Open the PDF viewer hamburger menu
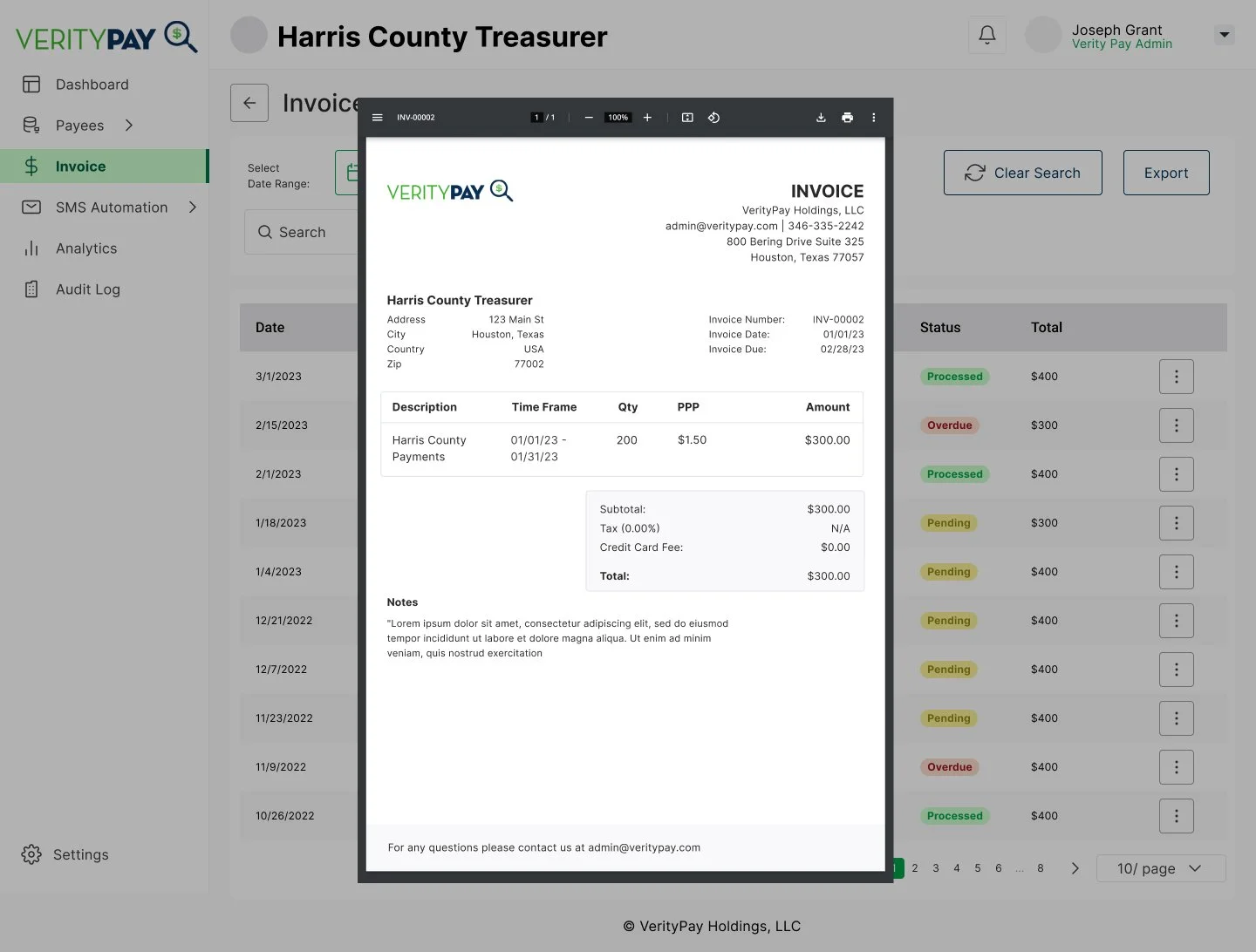 [x=377, y=117]
